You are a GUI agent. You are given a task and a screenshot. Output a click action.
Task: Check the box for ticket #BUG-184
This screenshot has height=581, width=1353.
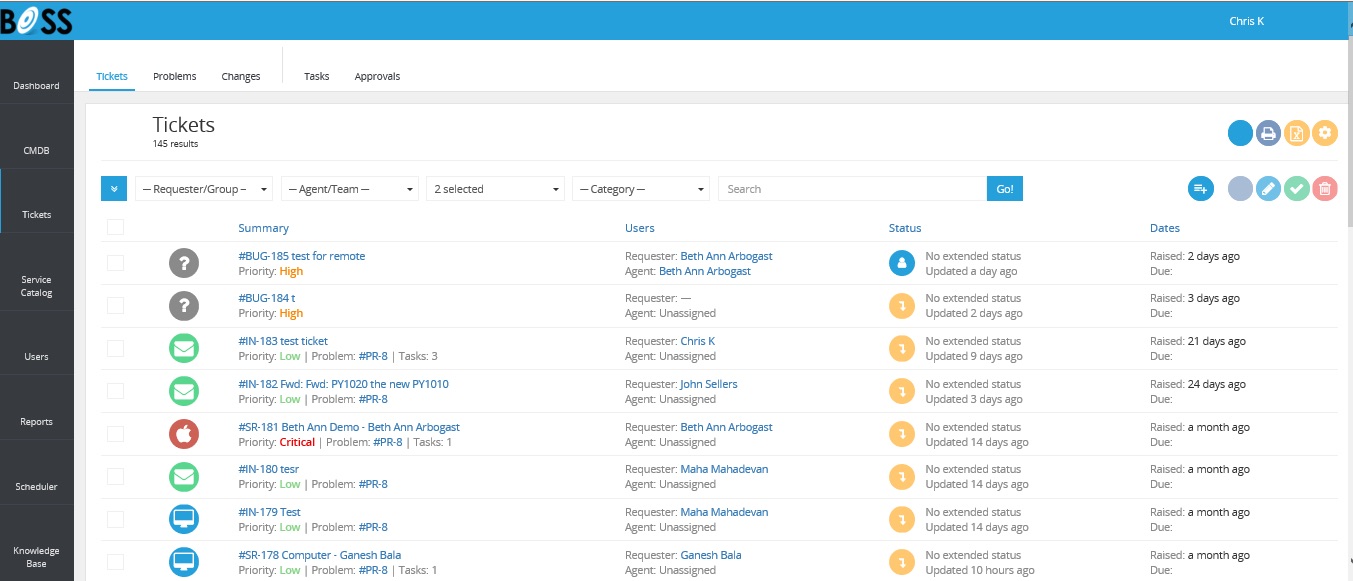click(115, 305)
